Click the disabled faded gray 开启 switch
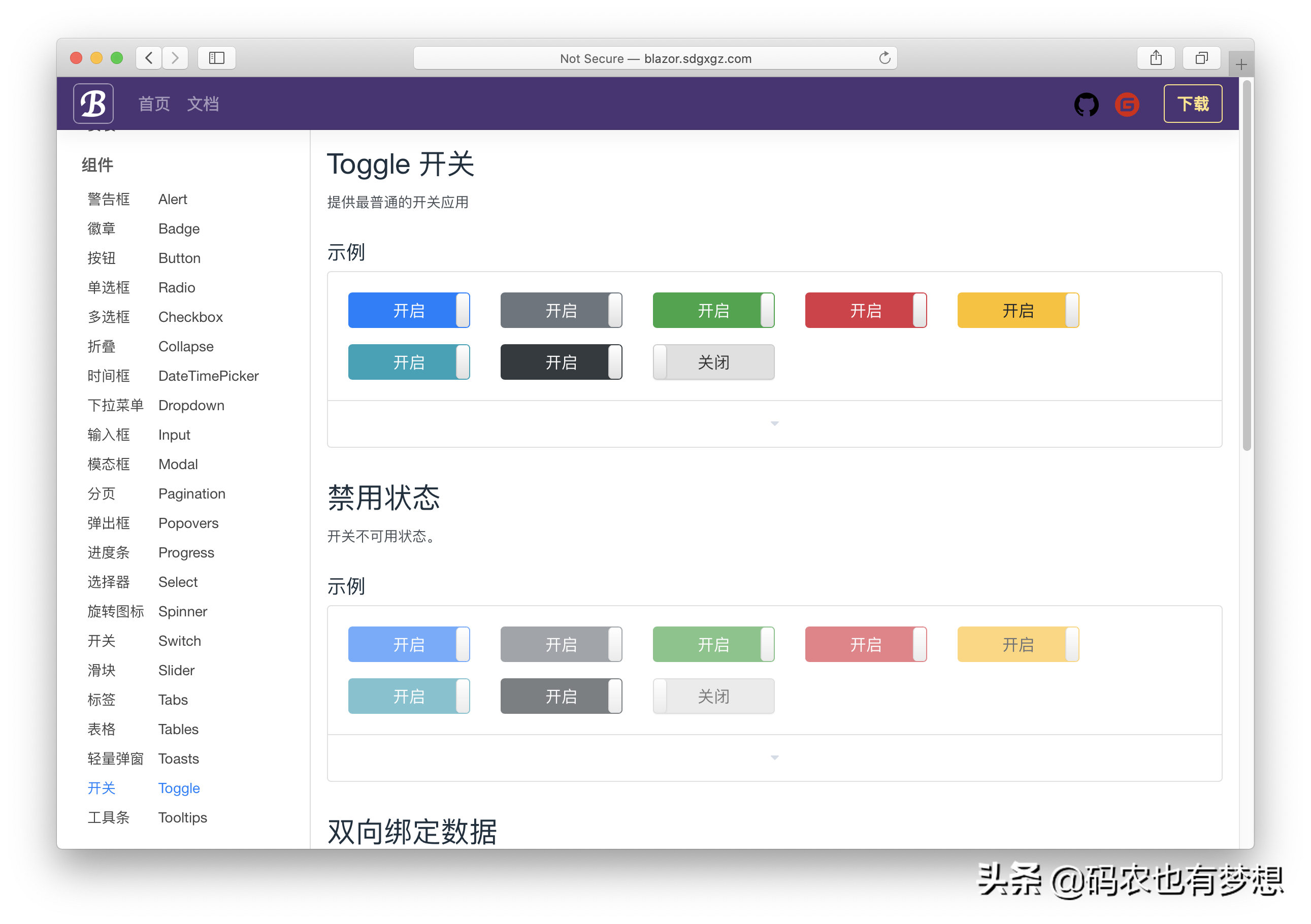The height and width of the screenshot is (924, 1311). [x=561, y=644]
